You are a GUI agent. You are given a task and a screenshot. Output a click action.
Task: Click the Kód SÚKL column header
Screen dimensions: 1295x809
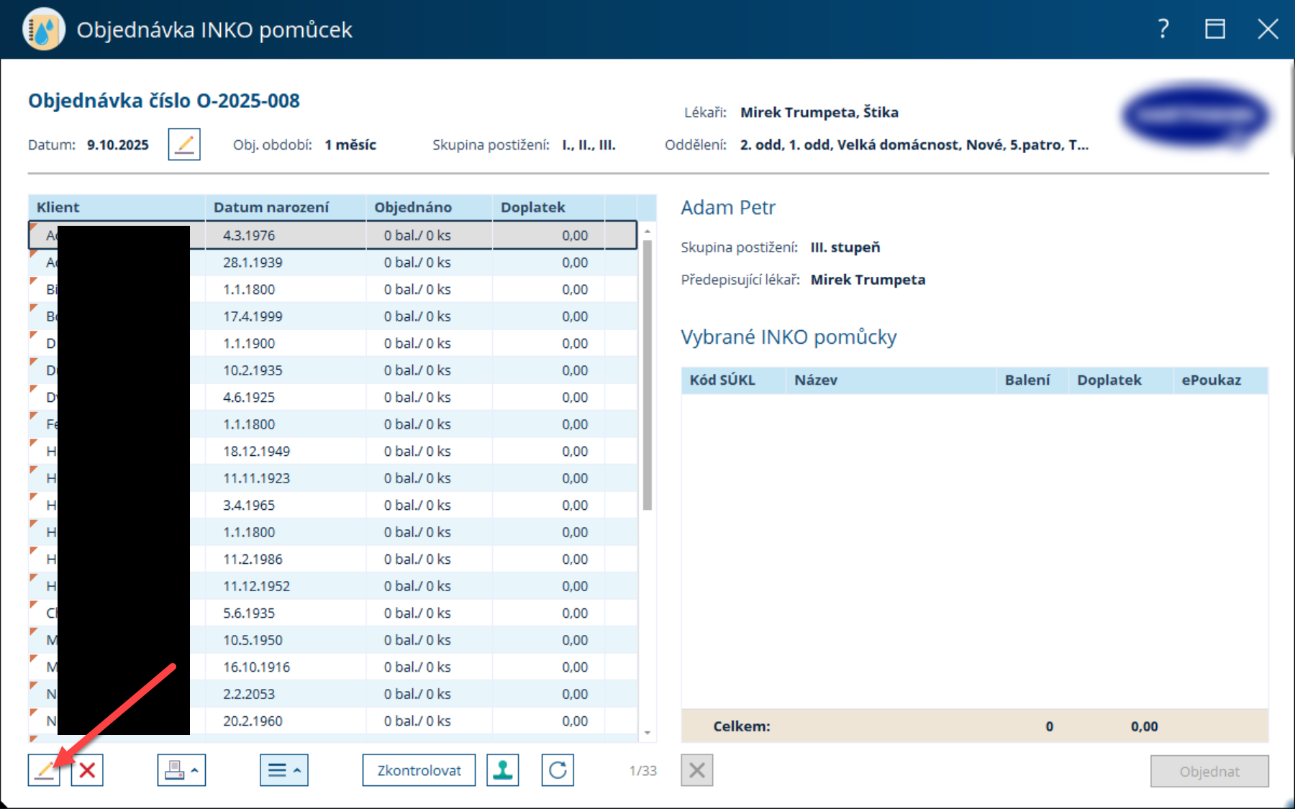click(735, 380)
